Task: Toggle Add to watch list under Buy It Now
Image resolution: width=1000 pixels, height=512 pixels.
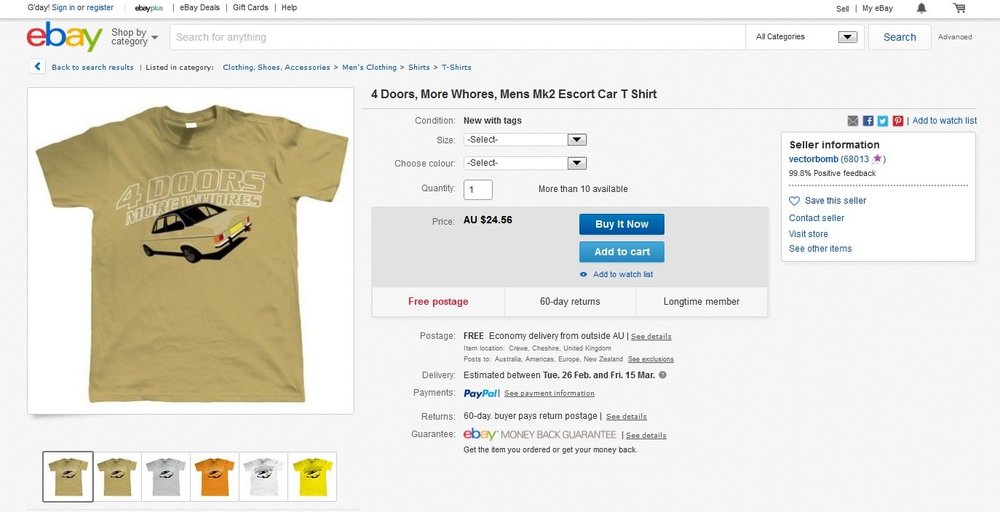Action: [x=616, y=274]
